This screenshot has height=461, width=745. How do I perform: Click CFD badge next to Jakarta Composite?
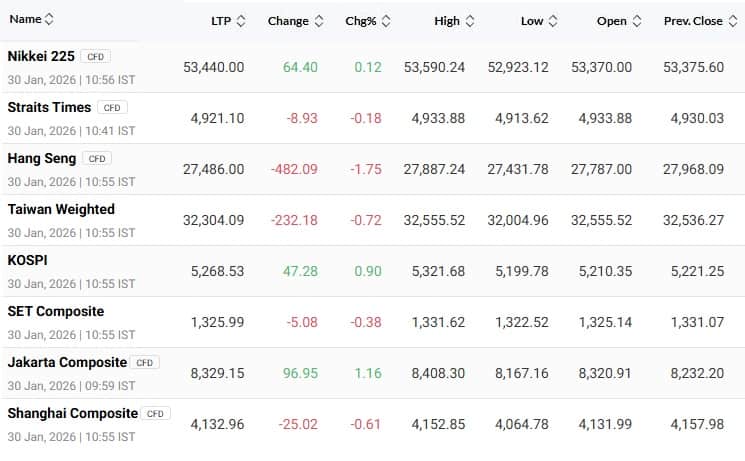click(144, 363)
